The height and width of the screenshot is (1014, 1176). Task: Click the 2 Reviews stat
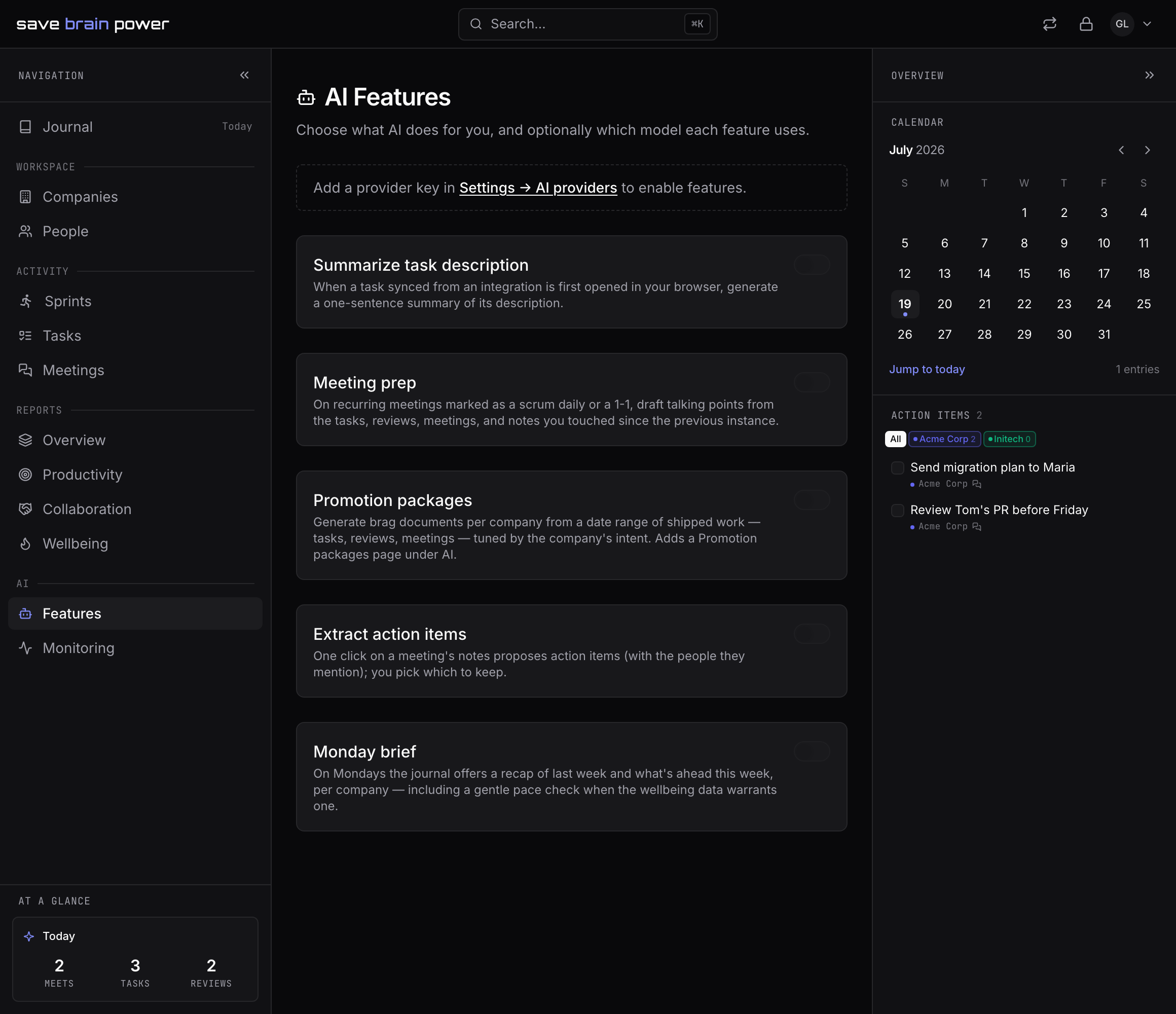pyautogui.click(x=211, y=972)
